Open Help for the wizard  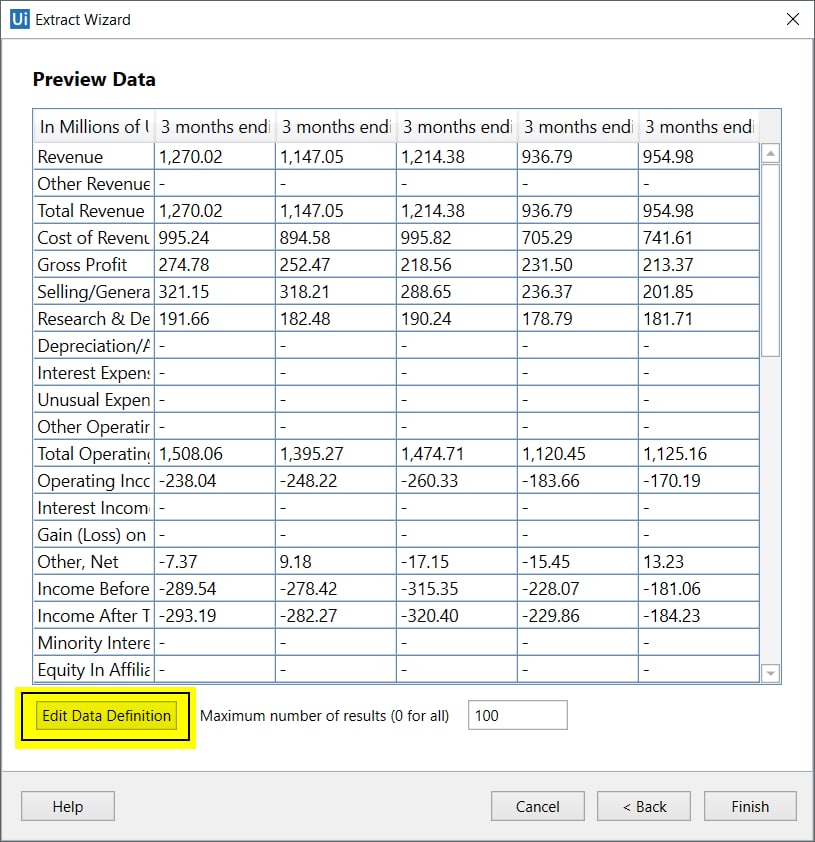click(x=68, y=806)
